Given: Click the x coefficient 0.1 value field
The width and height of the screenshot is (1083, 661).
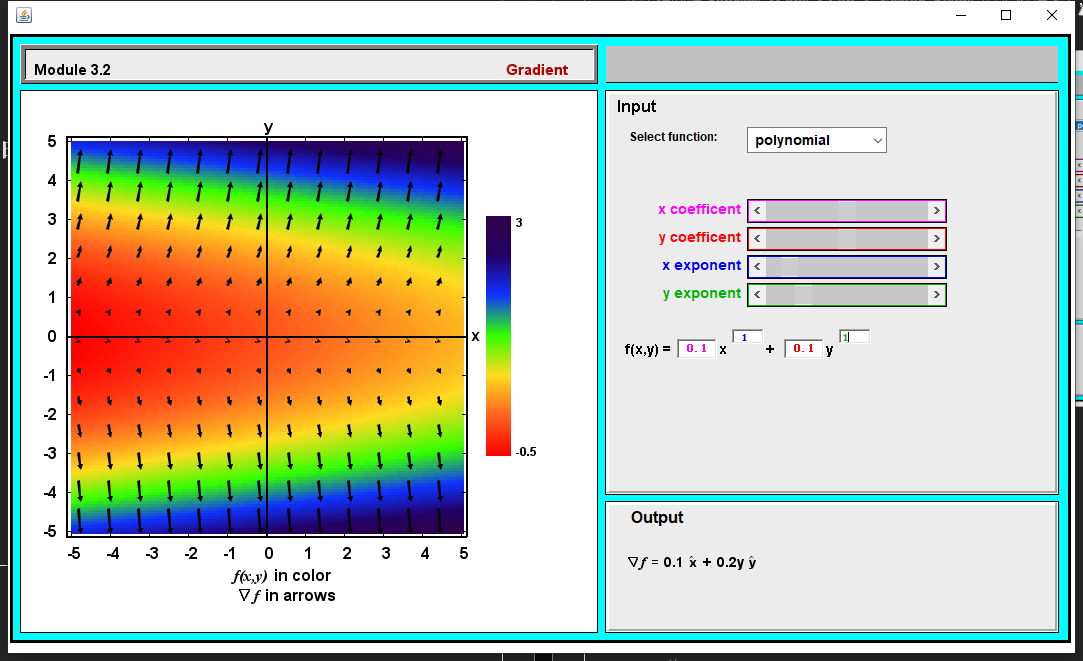Looking at the screenshot, I should [x=696, y=347].
